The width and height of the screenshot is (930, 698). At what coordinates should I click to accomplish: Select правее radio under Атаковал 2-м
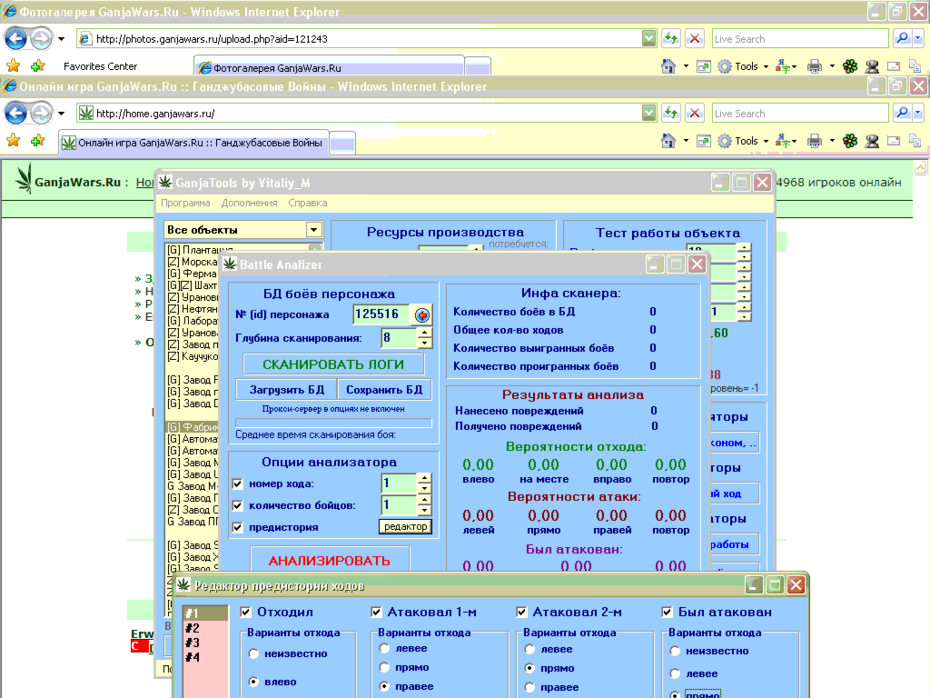tap(530, 687)
